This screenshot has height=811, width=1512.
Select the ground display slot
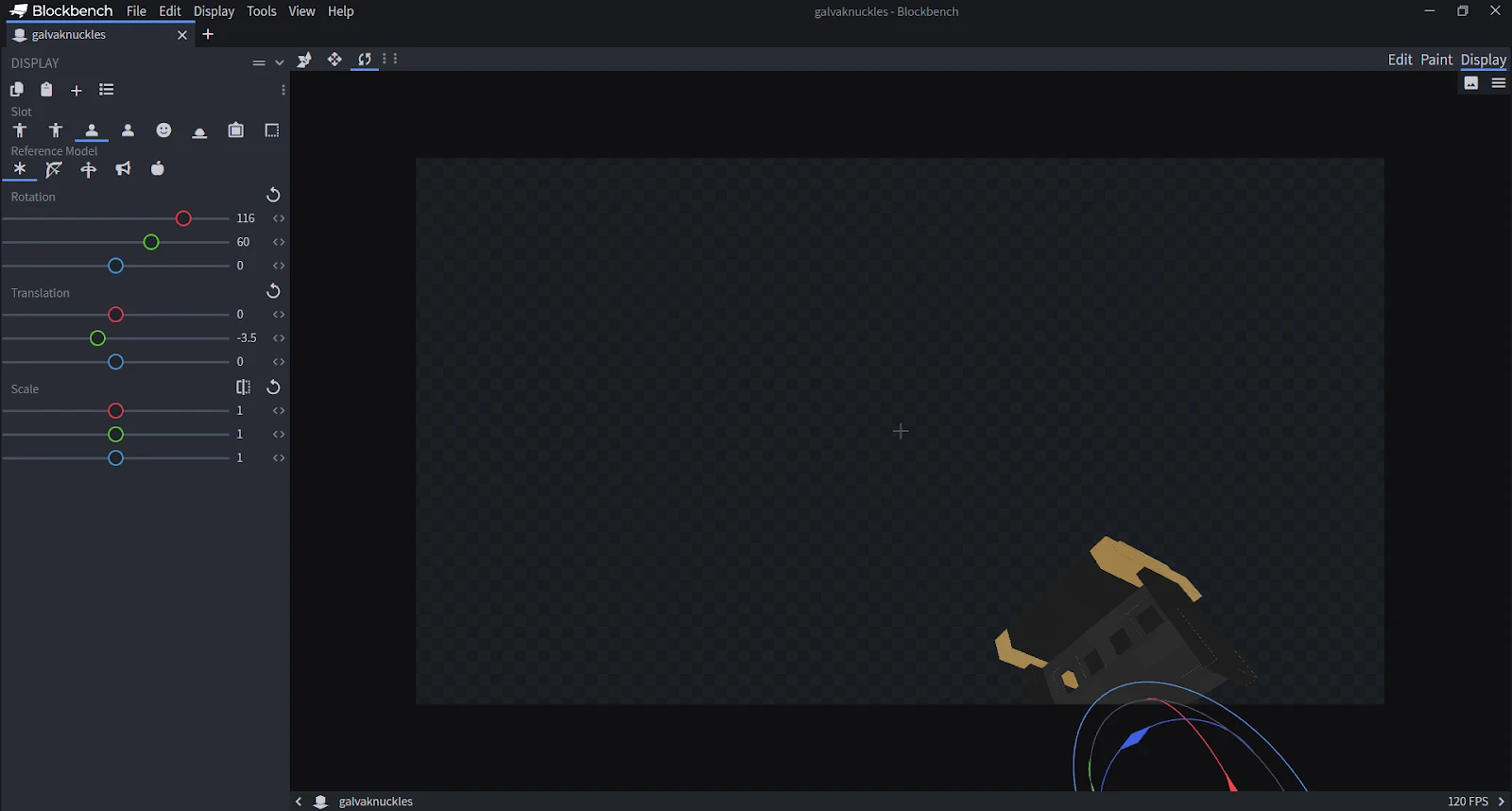point(199,130)
